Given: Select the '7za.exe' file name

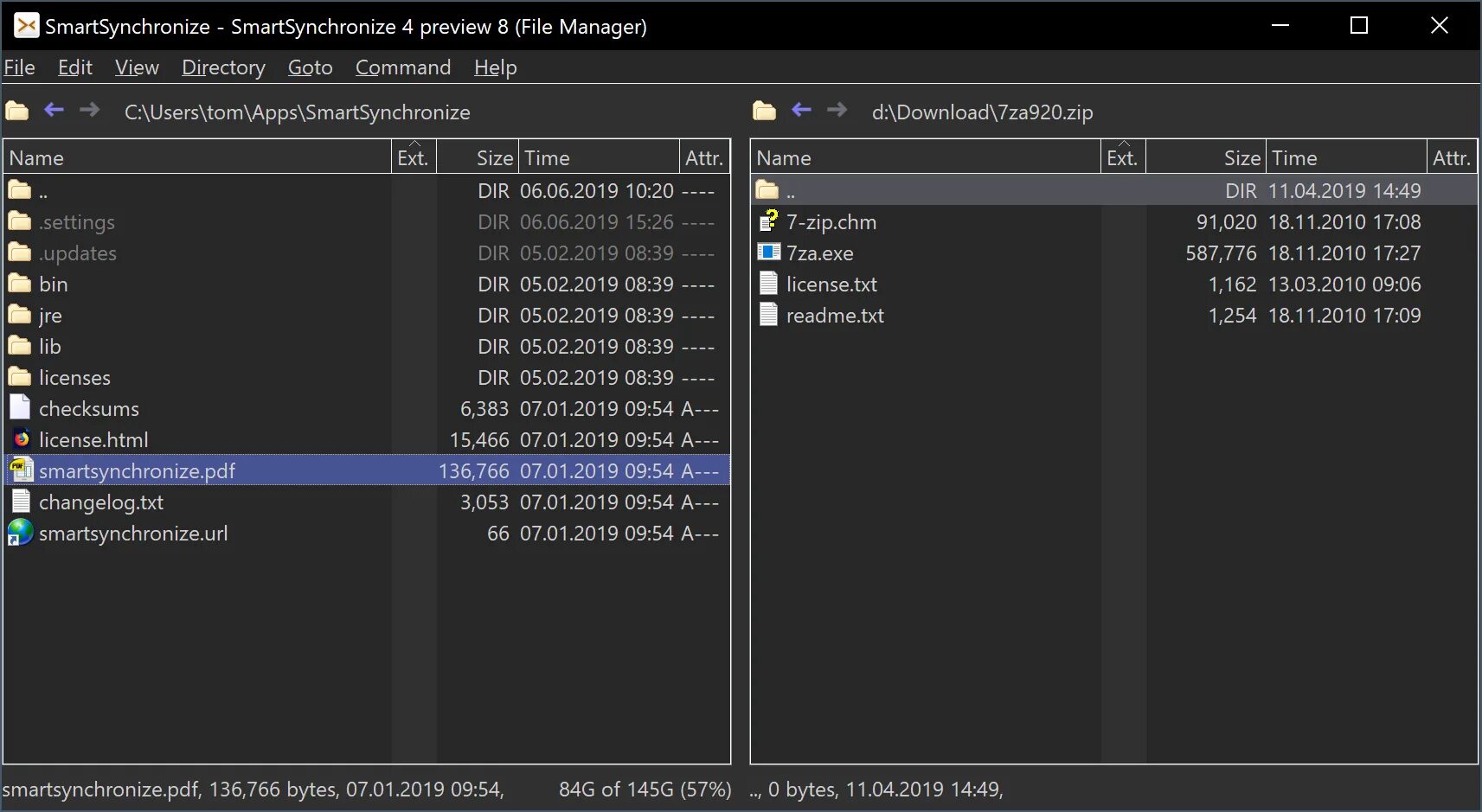Looking at the screenshot, I should click(820, 253).
